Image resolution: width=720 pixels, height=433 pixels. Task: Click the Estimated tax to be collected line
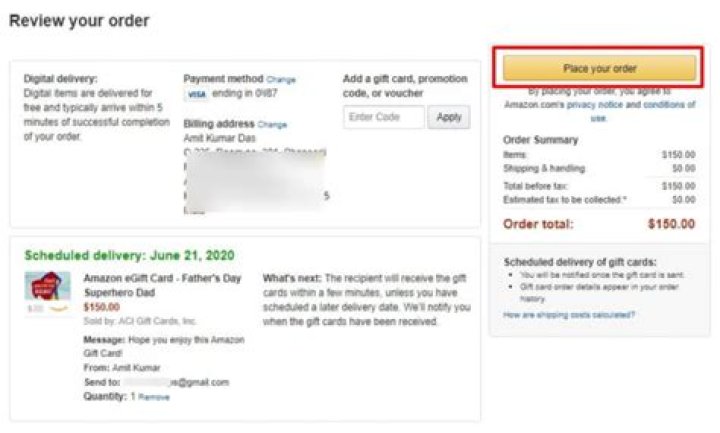pyautogui.click(x=565, y=200)
